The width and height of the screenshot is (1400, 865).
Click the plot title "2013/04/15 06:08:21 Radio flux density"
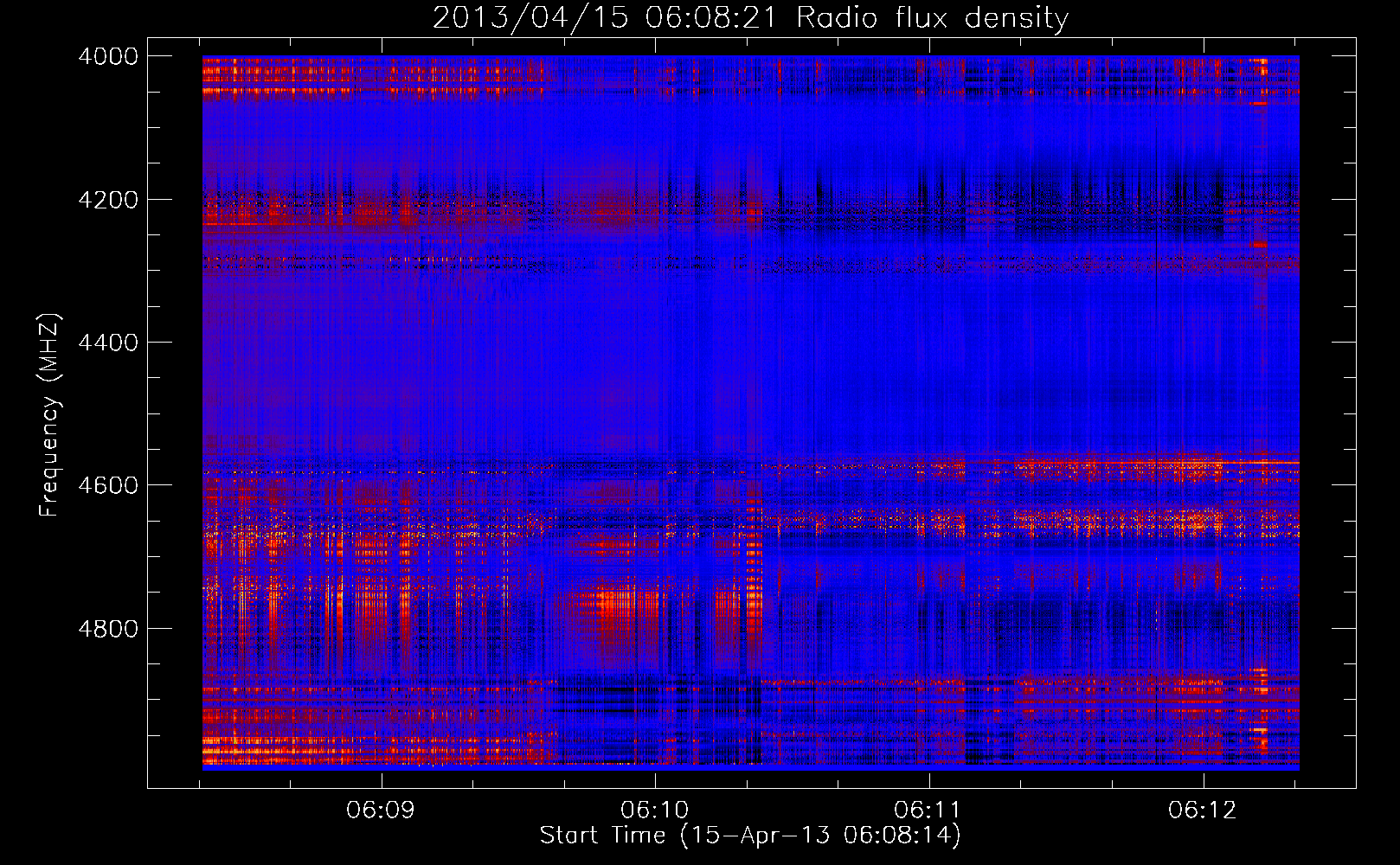(750, 18)
